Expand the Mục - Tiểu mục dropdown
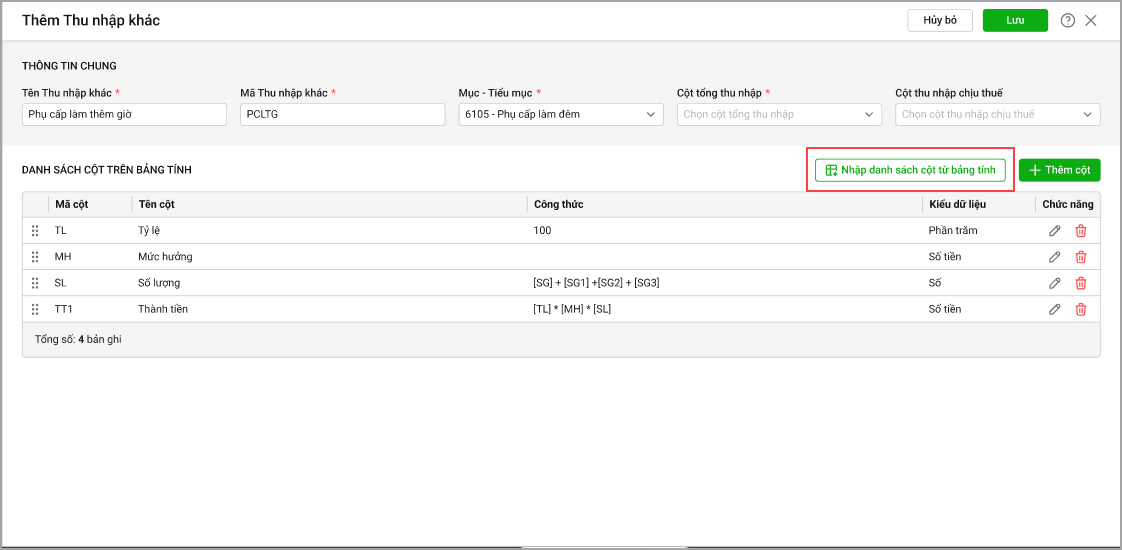 560,115
